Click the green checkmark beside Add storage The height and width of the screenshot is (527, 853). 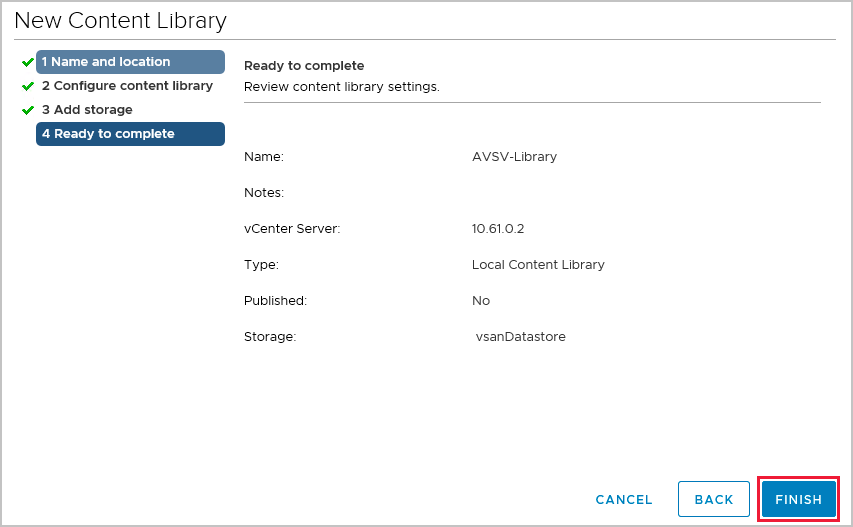(28, 110)
